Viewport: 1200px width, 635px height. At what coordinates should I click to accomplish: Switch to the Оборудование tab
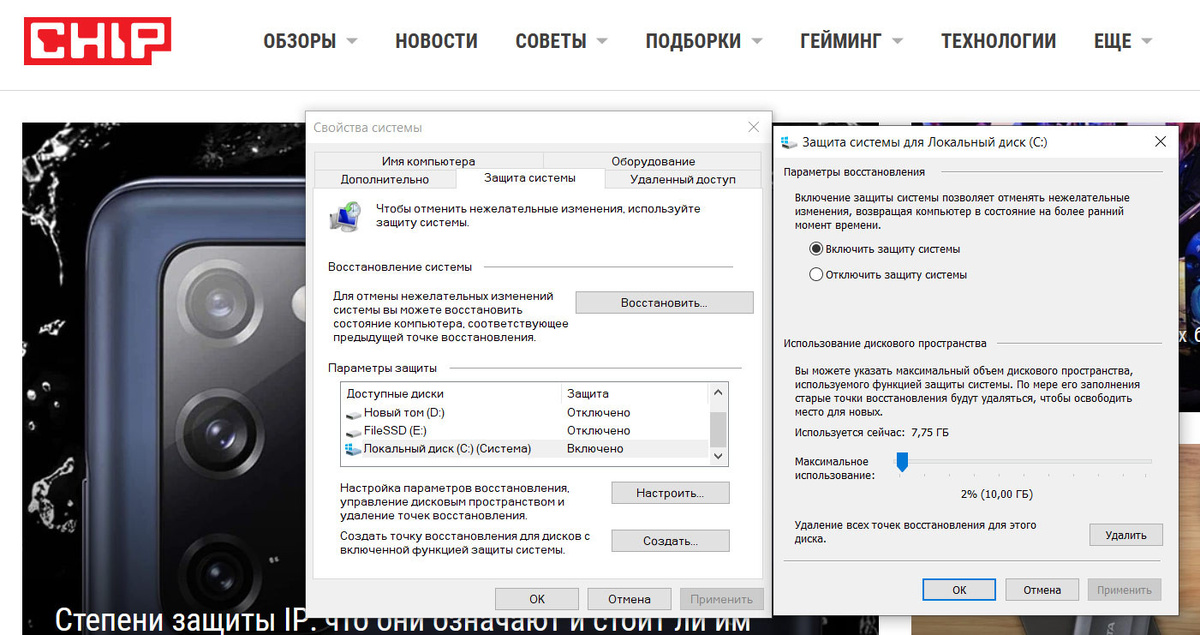coord(653,161)
